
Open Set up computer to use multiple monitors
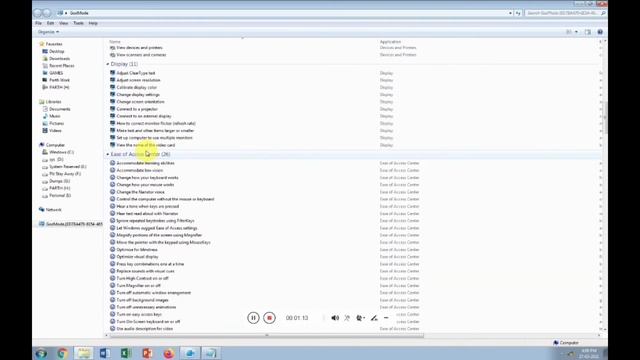click(154, 138)
